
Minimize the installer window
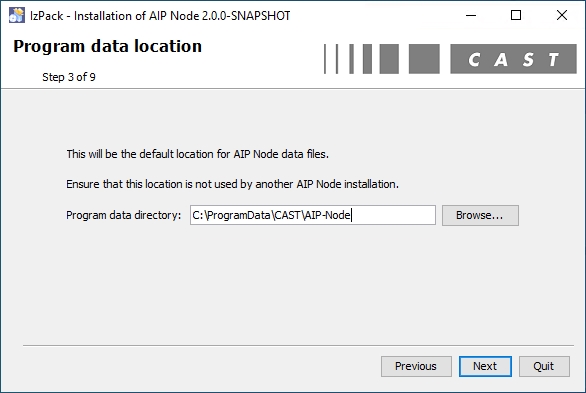click(471, 15)
